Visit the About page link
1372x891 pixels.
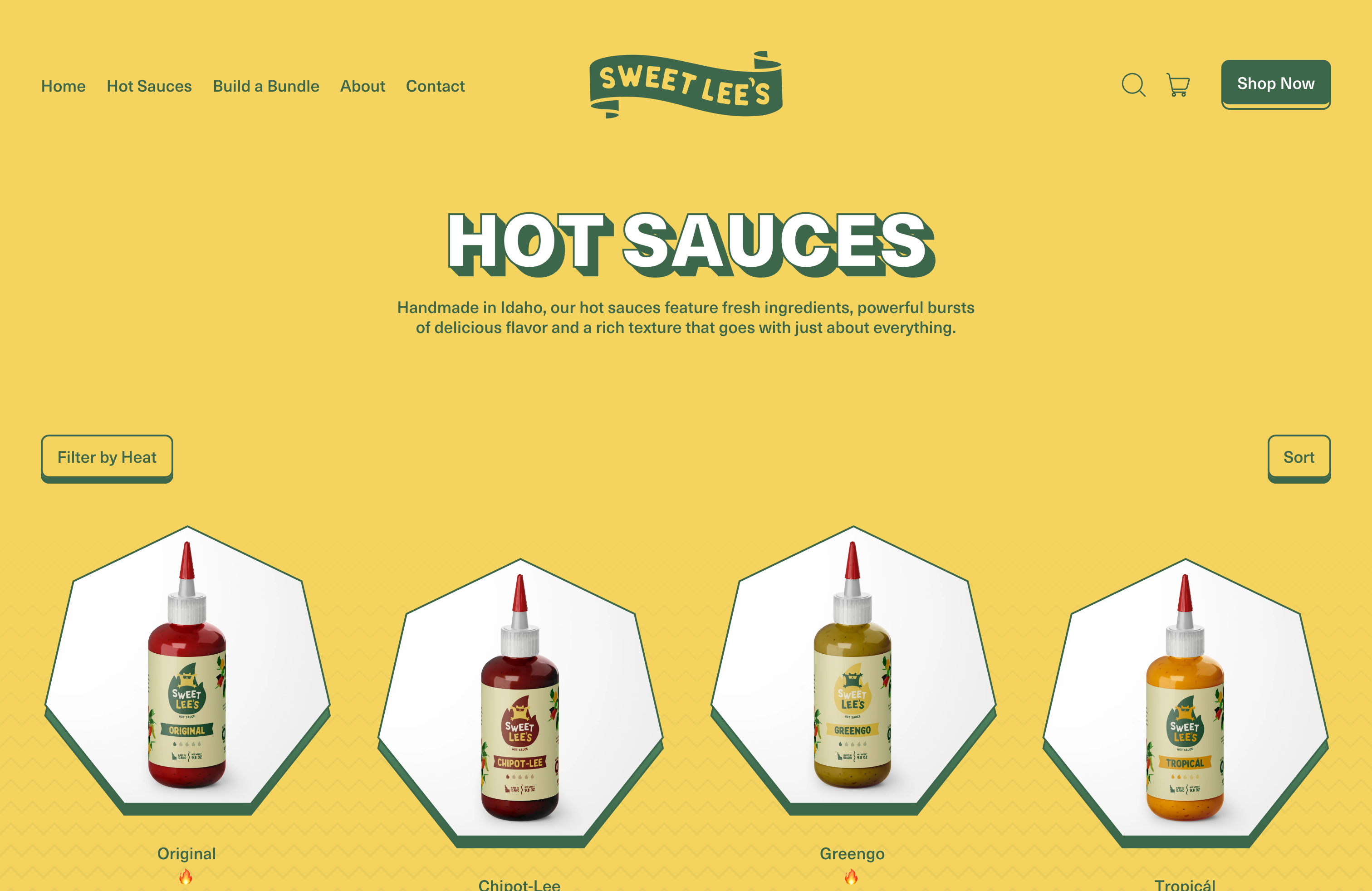[x=363, y=86]
